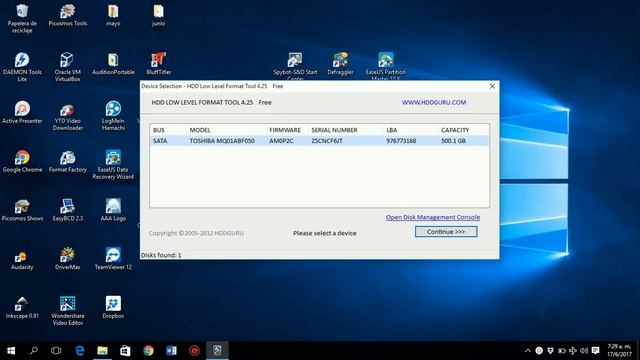This screenshot has width=640, height=360.
Task: Open Dropbox desktop shortcut
Action: 113,307
